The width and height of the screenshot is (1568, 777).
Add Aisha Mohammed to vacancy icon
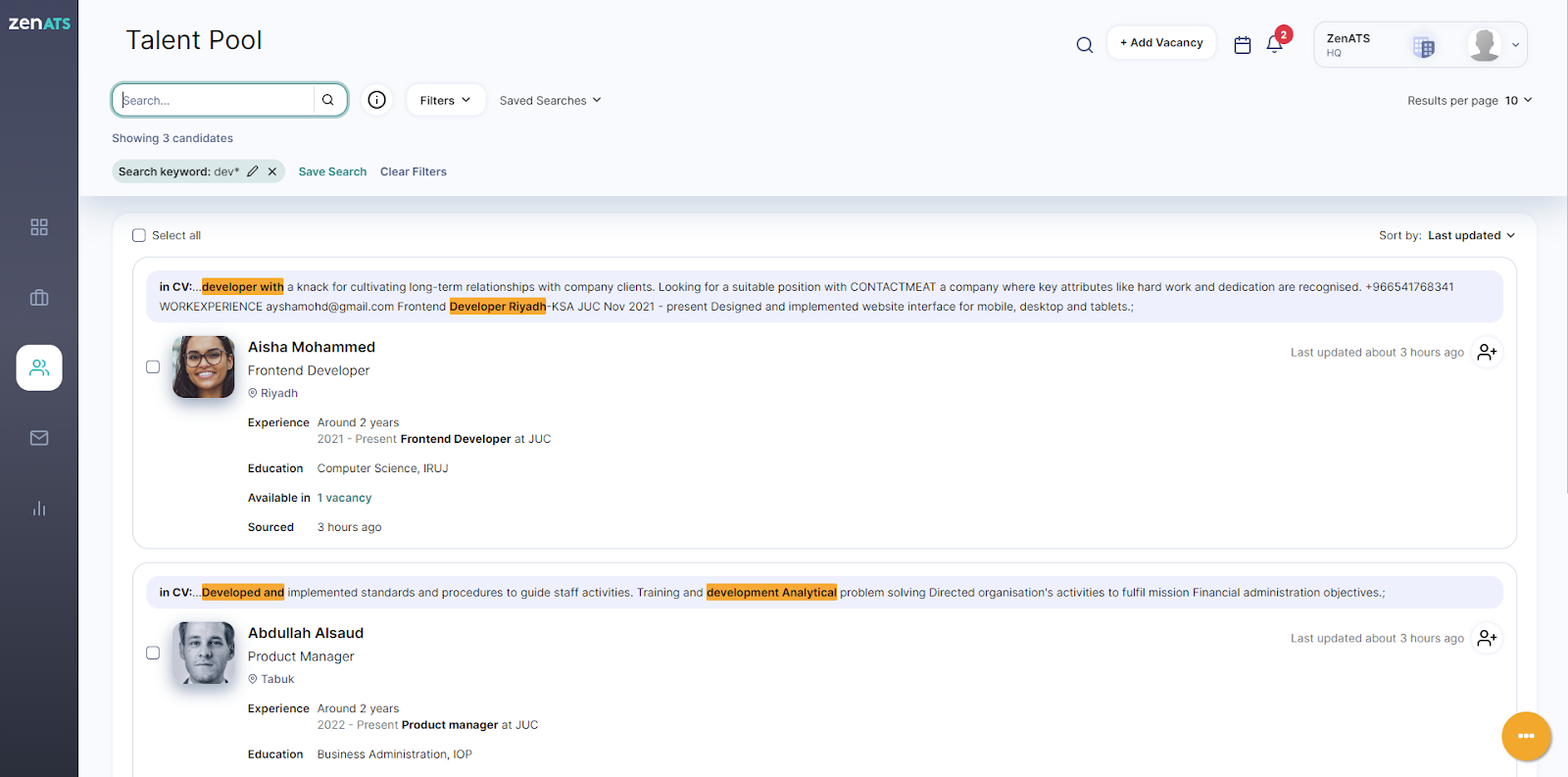[1488, 353]
